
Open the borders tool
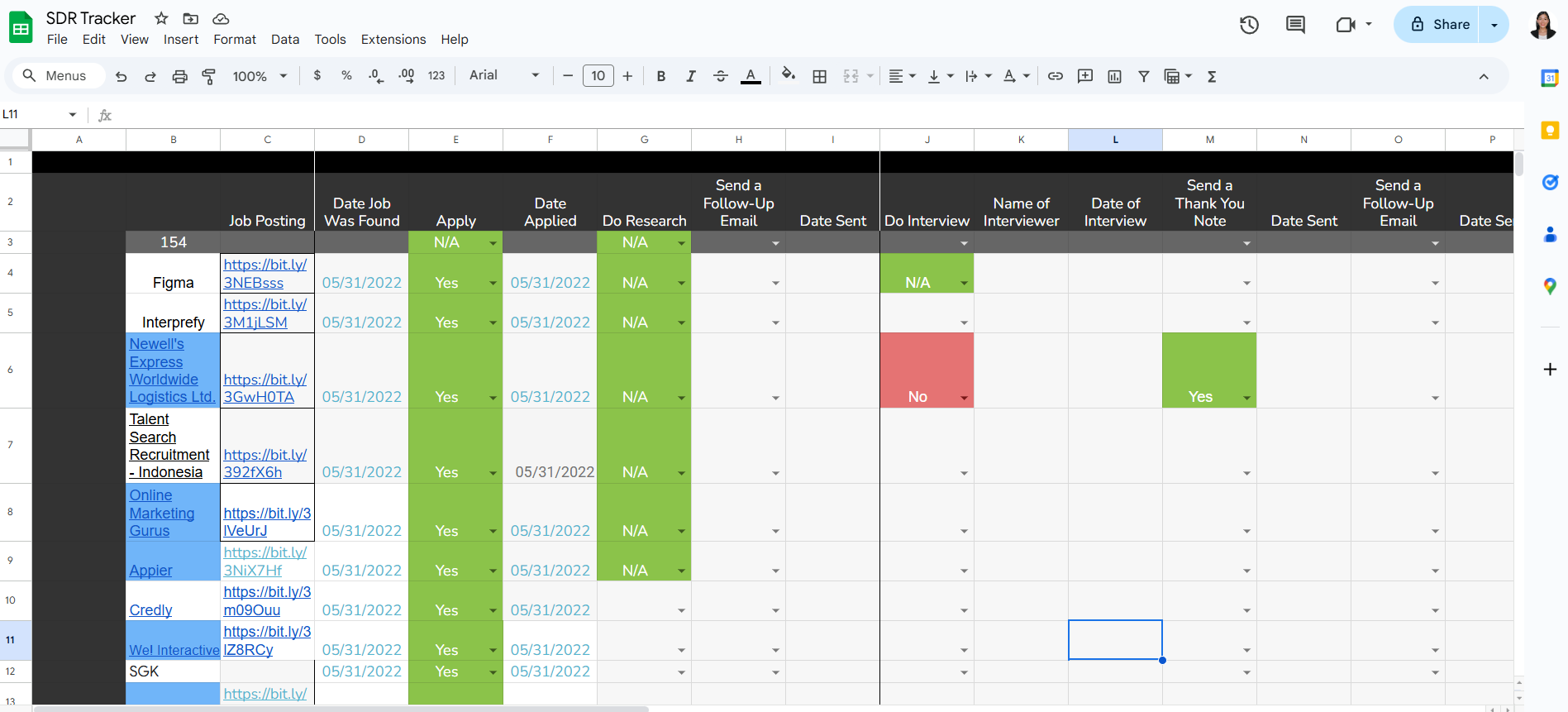coord(820,76)
